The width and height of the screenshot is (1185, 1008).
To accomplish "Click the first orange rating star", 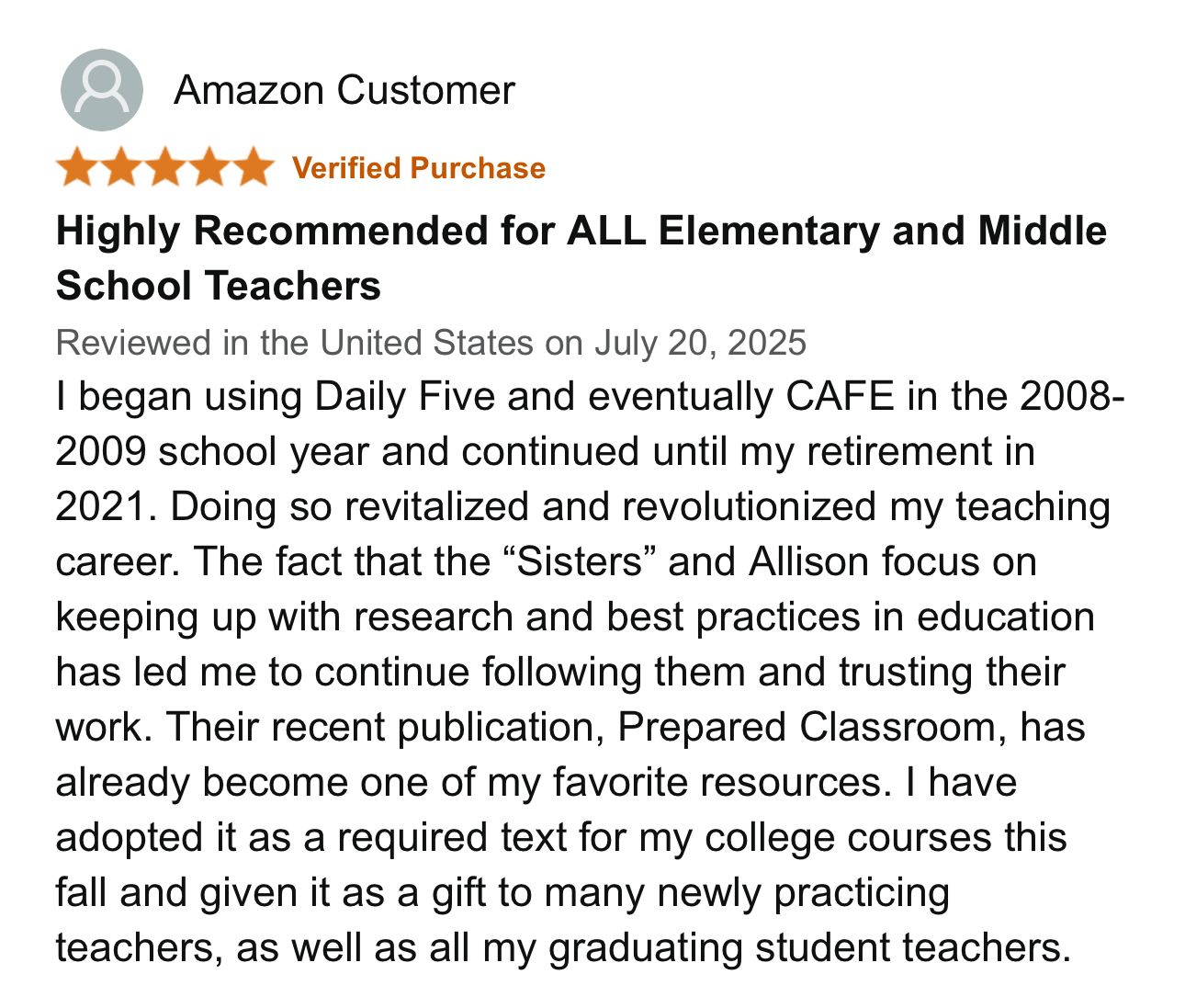I will tap(76, 167).
